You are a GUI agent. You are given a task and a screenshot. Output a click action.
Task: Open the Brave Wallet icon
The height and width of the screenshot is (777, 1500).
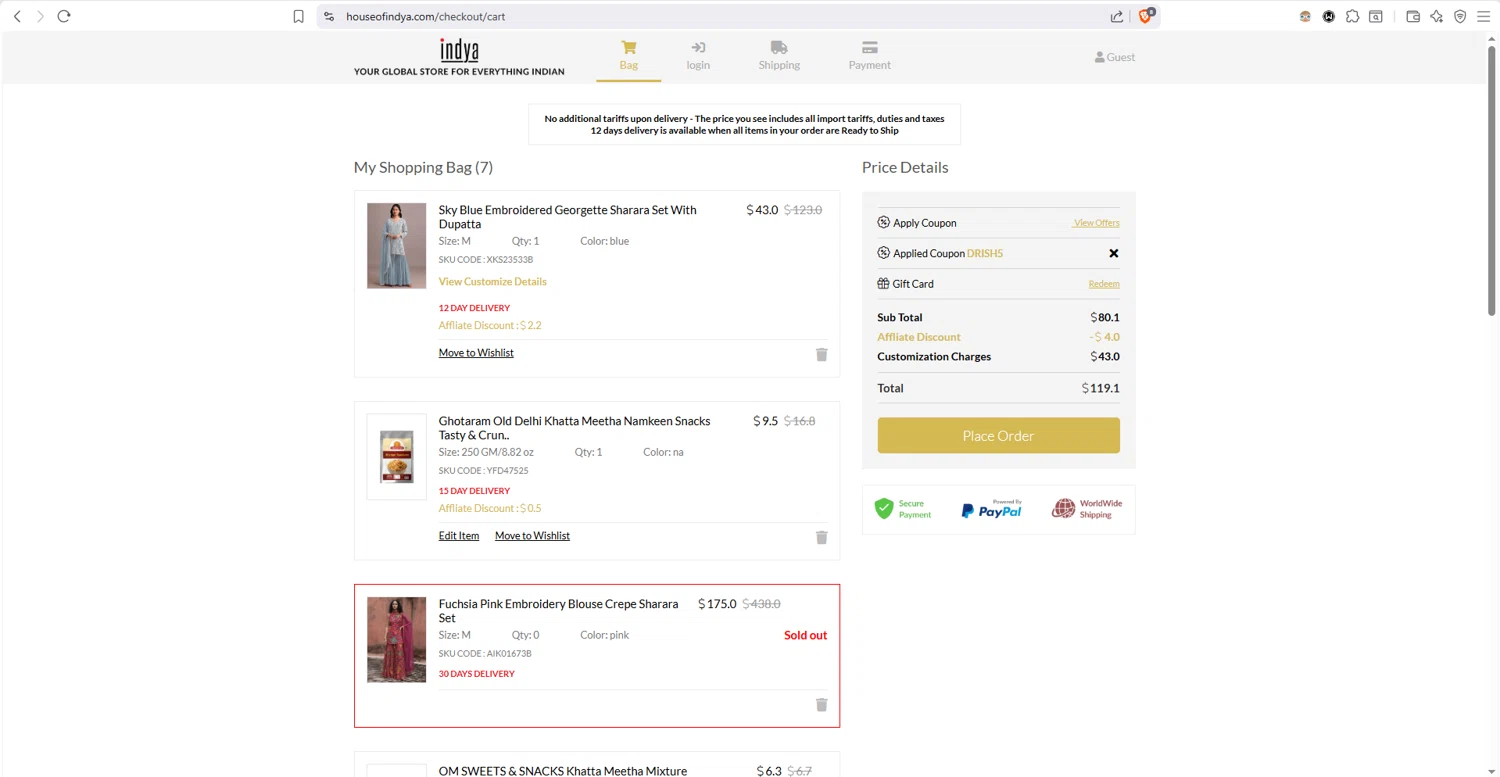[x=1413, y=16]
